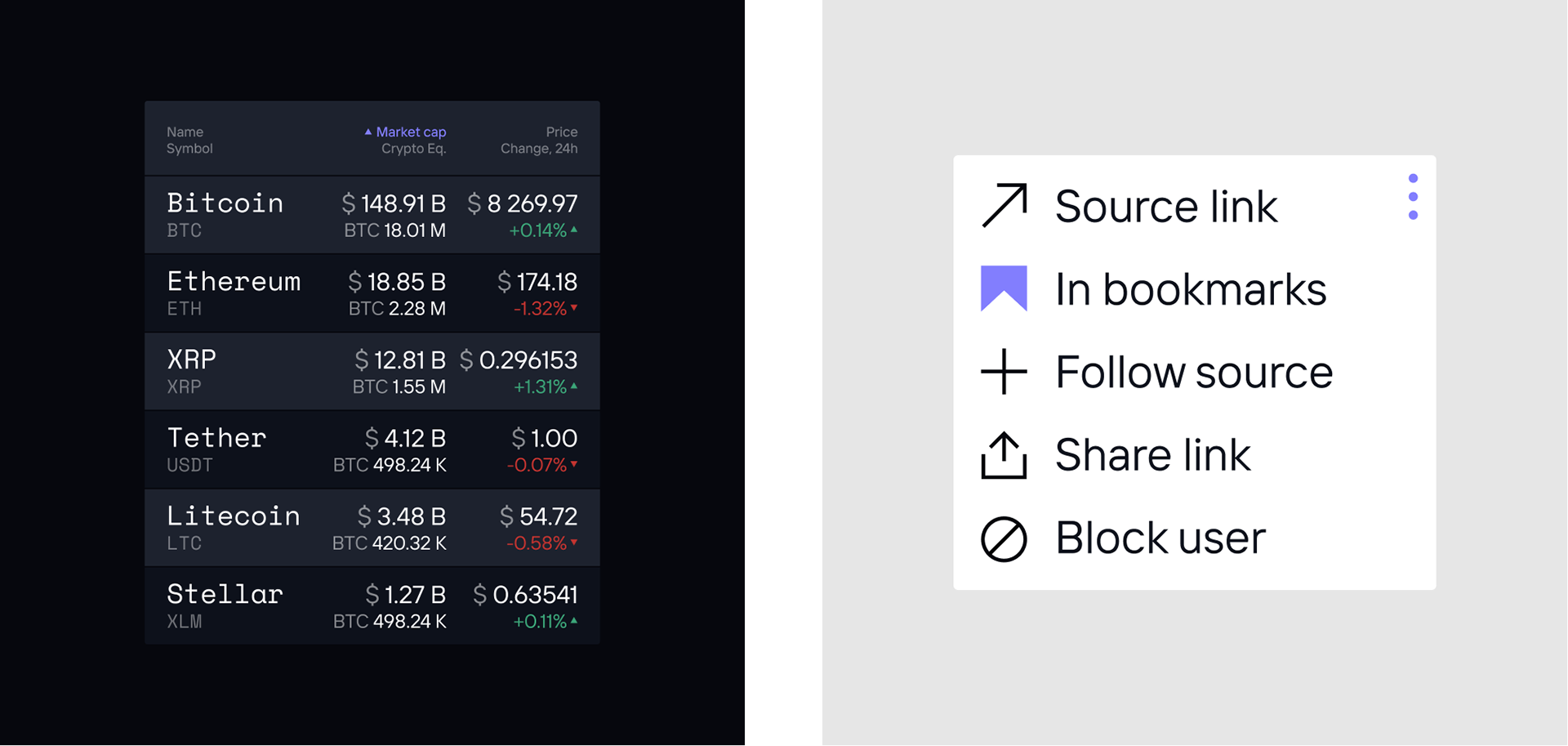The width and height of the screenshot is (1568, 746).
Task: Open the three-dot more options menu
Action: tap(1413, 197)
